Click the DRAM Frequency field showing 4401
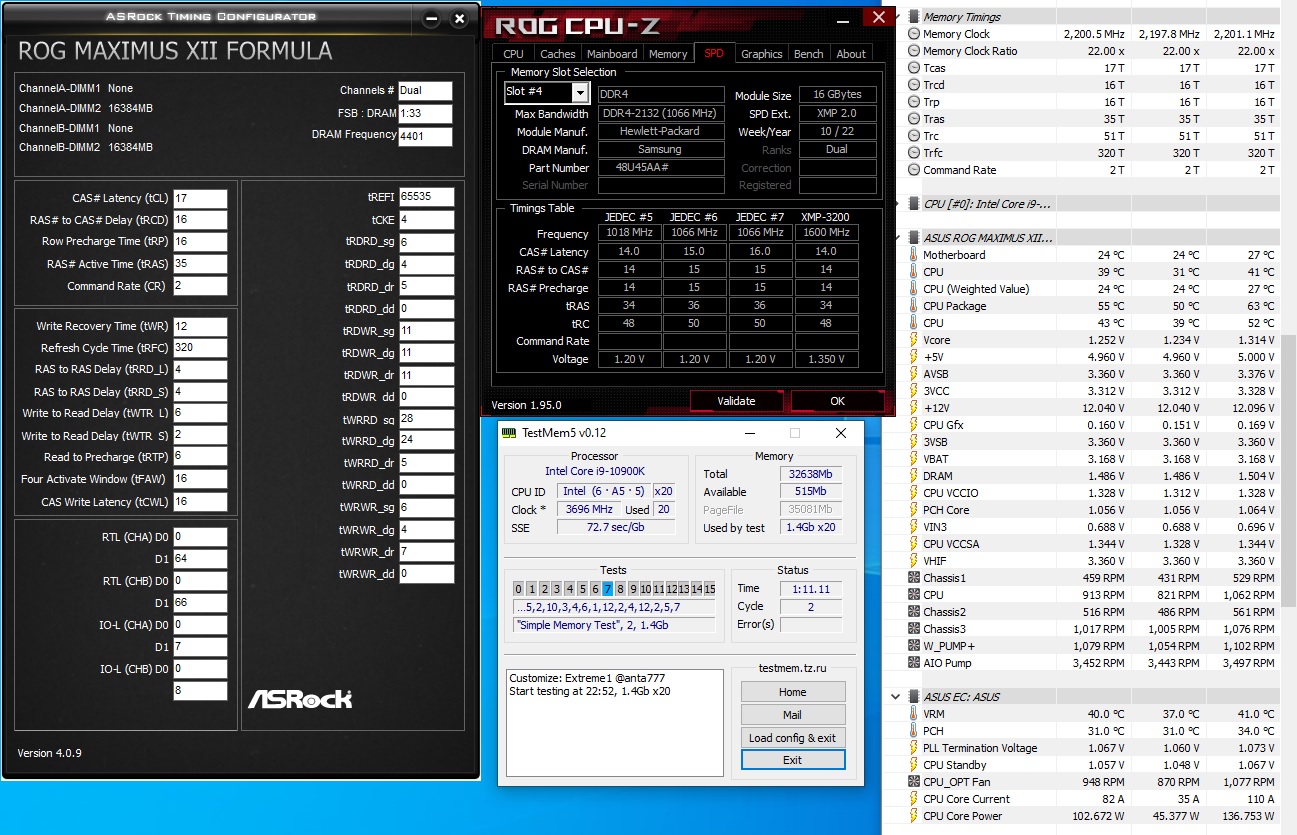 (x=425, y=137)
